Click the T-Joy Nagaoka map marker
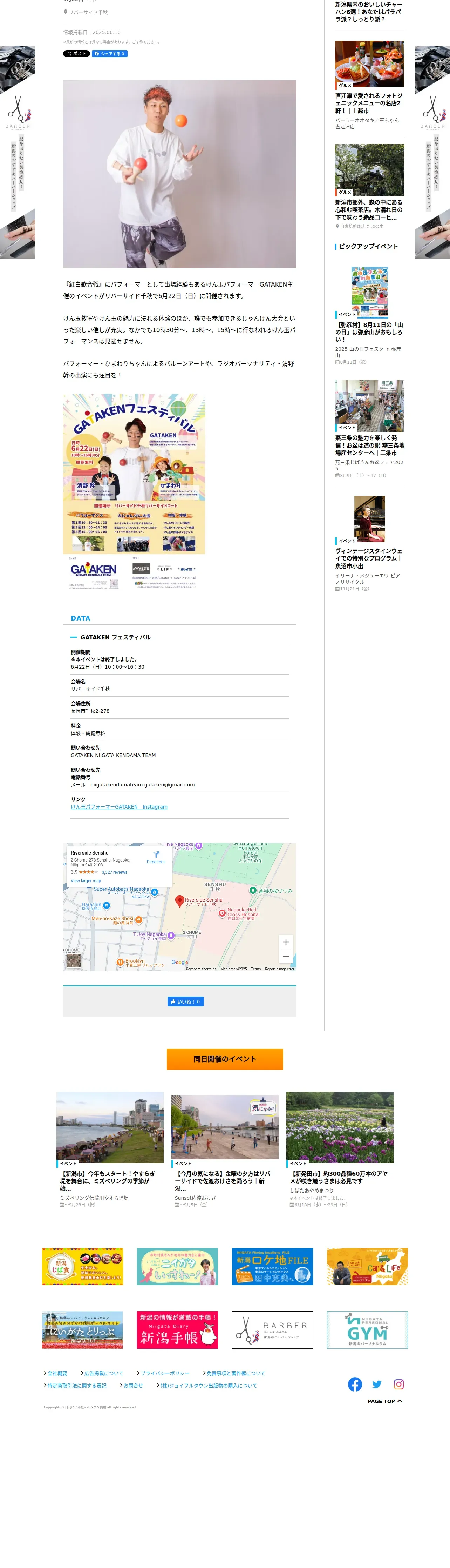This screenshot has height=1568, width=450. tap(171, 936)
